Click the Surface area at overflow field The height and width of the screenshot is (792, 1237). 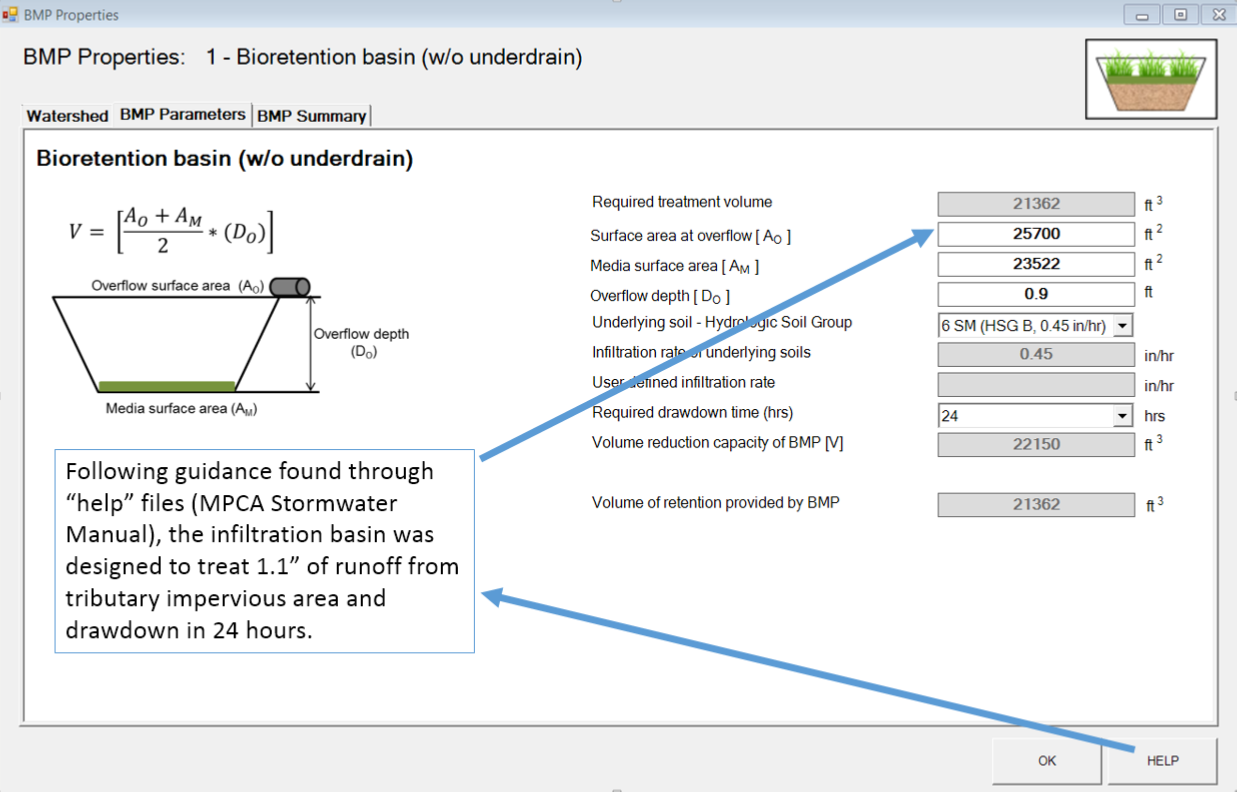1035,234
